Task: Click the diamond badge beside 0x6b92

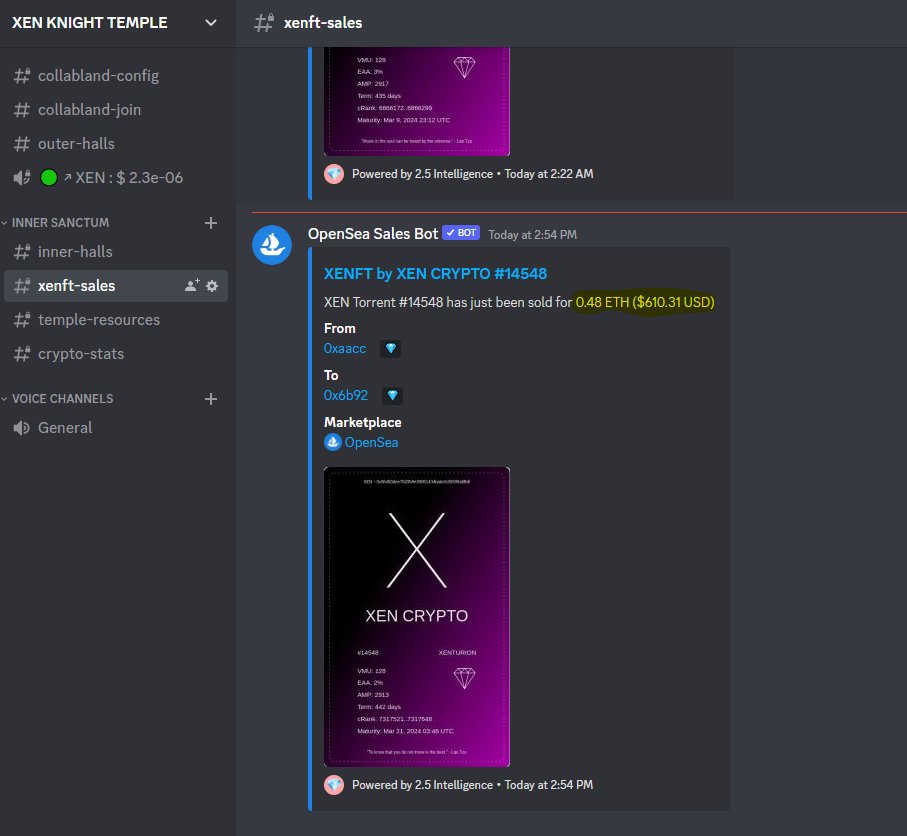Action: coord(392,395)
